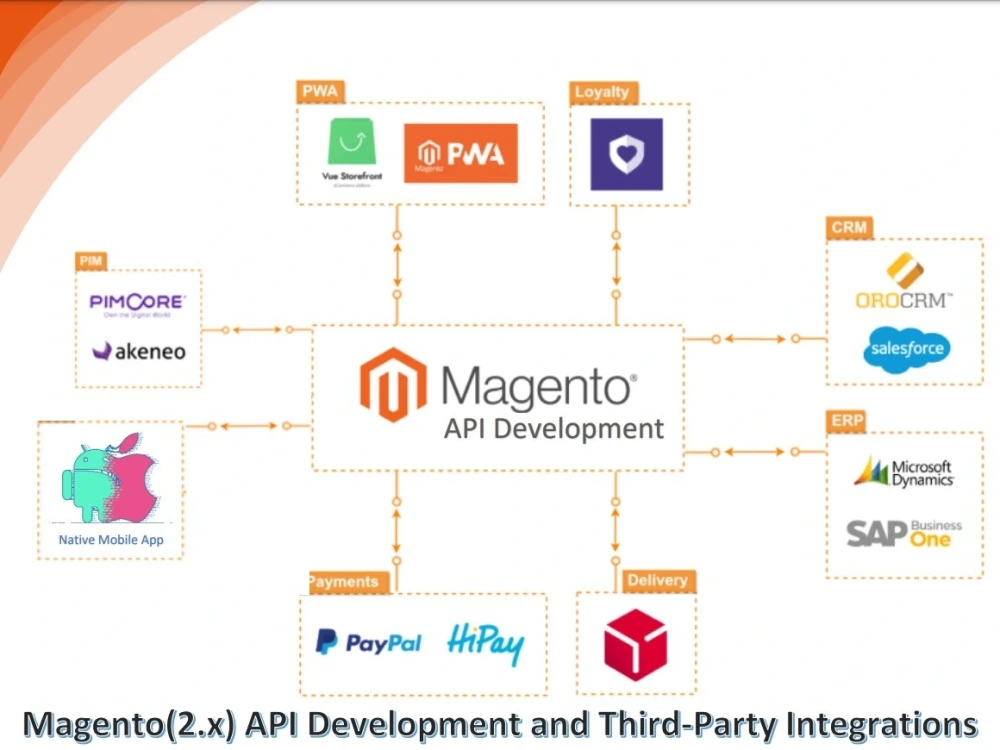Open the Native Mobile App link

[108, 539]
